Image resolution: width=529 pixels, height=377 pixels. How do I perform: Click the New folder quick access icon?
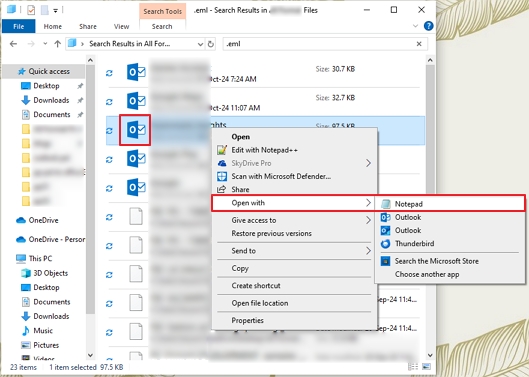[x=45, y=10]
